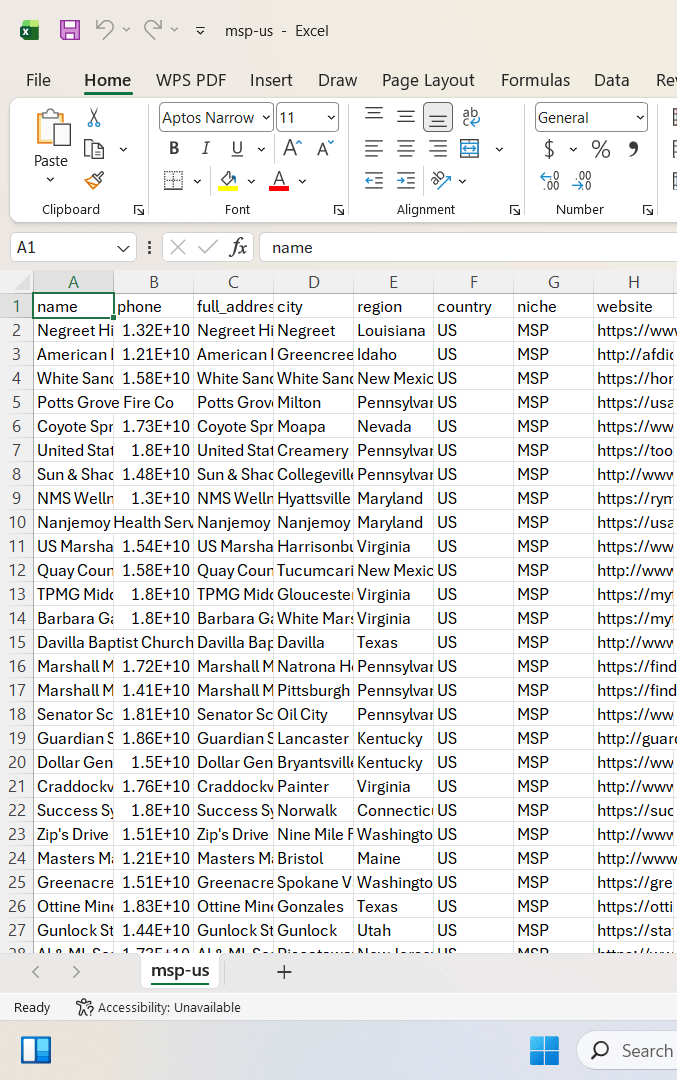The image size is (677, 1080).
Task: Switch to the Home tab
Action: pyautogui.click(x=107, y=80)
